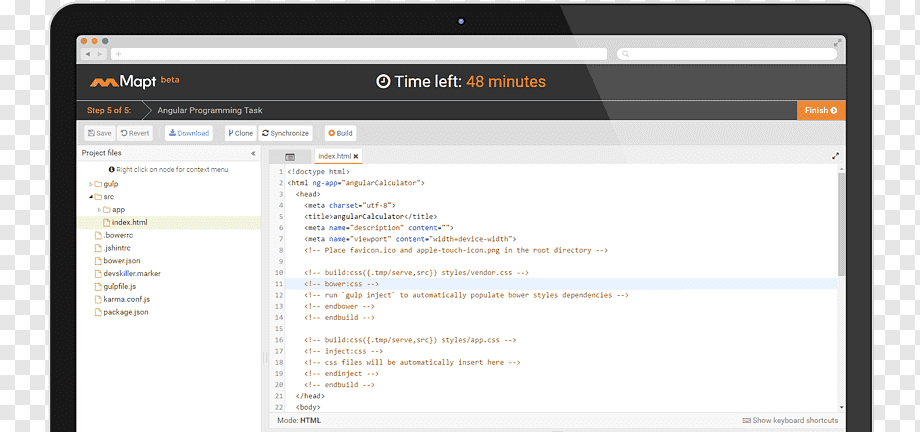Click the Build button

(x=340, y=133)
